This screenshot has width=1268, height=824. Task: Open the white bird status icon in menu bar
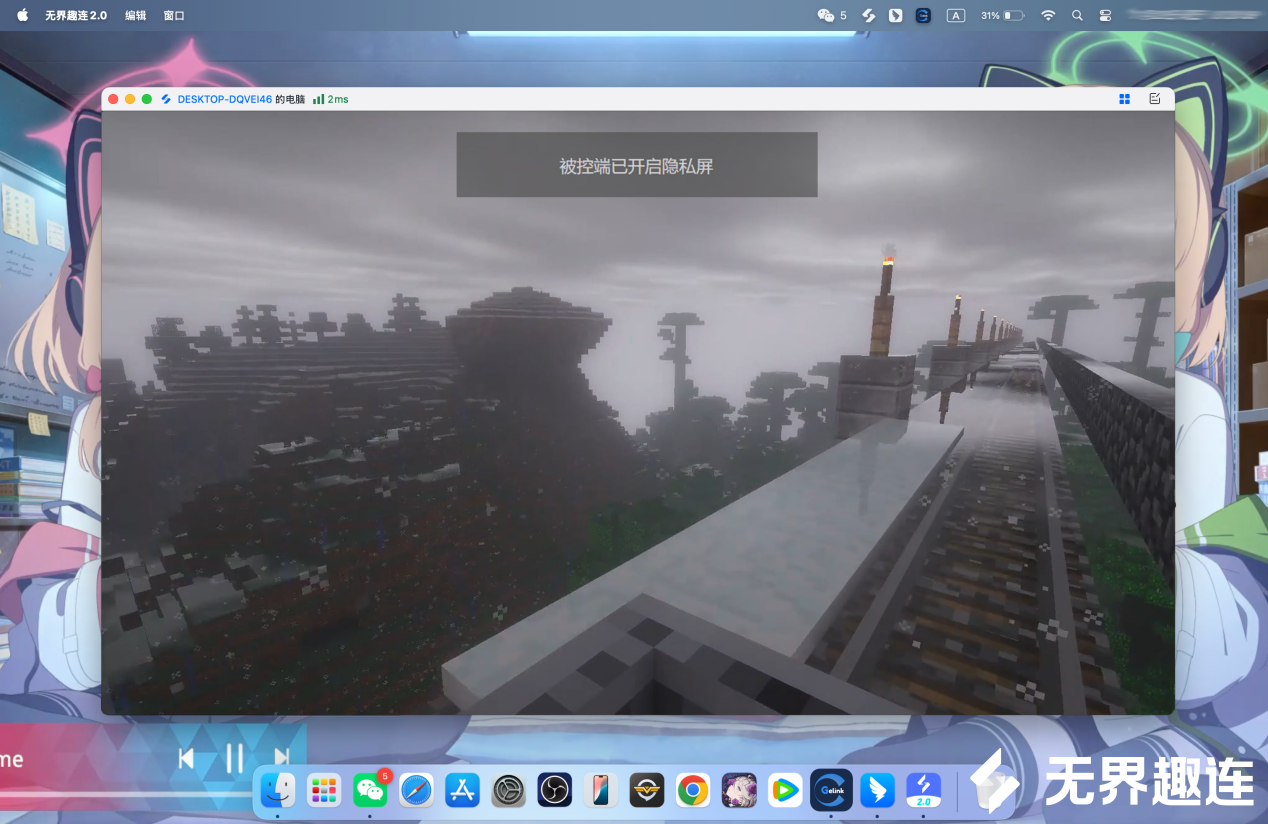896,16
